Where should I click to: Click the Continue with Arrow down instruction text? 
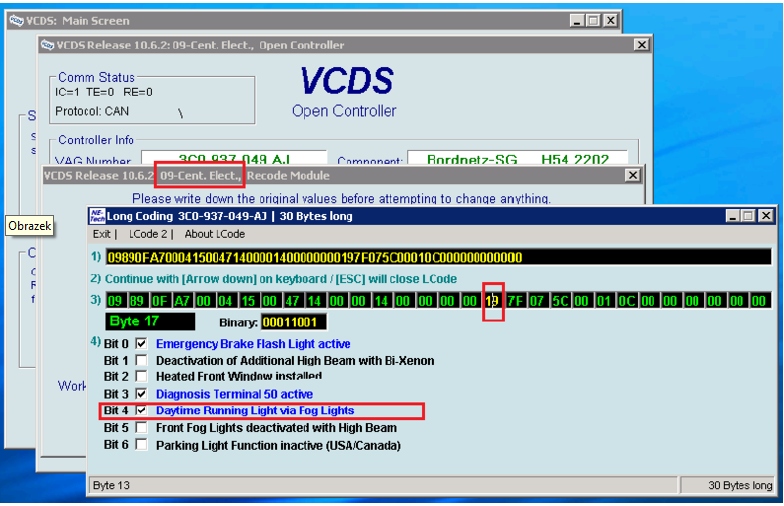[x=280, y=279]
